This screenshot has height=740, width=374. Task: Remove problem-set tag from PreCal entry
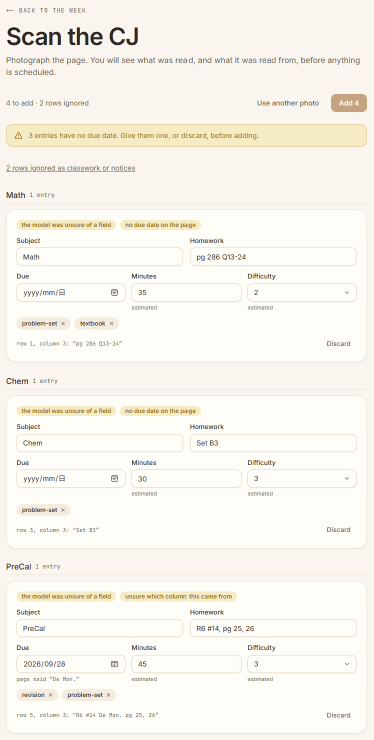coord(108,695)
